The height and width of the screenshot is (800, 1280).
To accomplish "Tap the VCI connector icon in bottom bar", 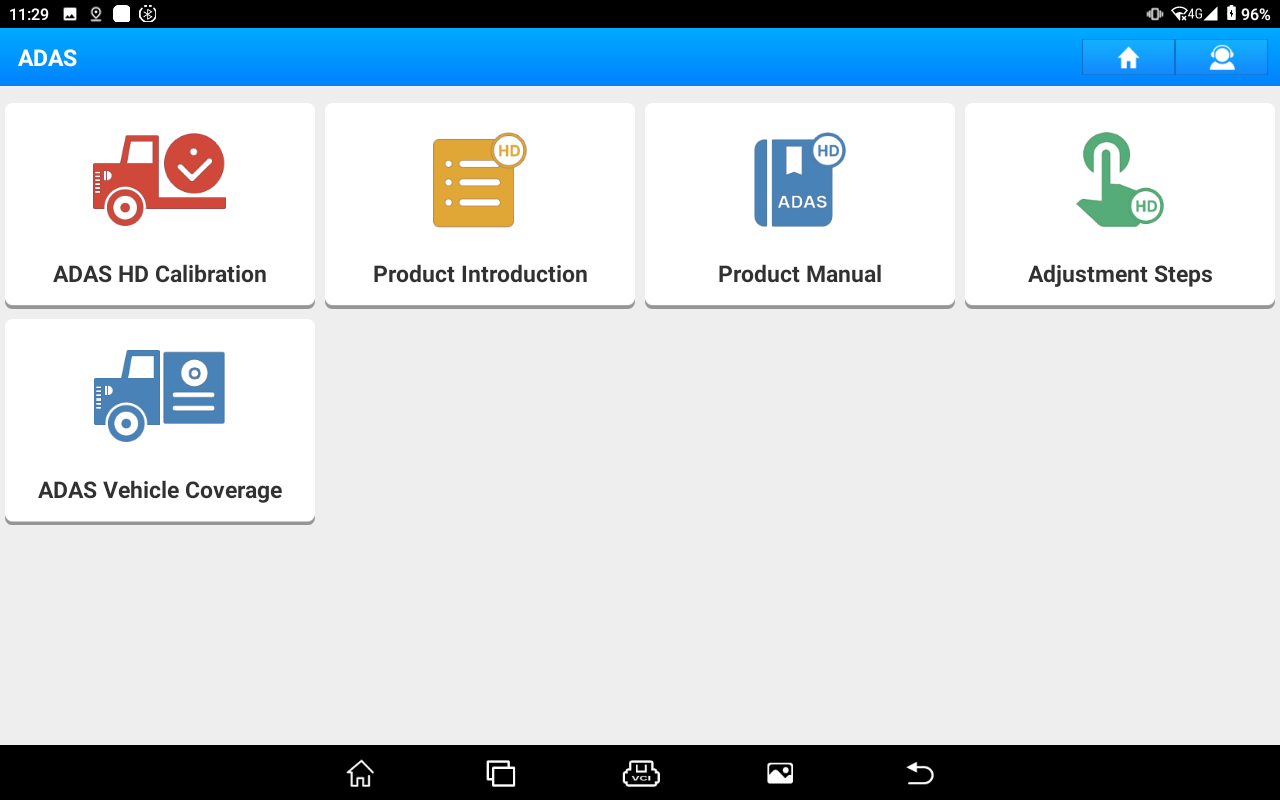I will (x=641, y=773).
